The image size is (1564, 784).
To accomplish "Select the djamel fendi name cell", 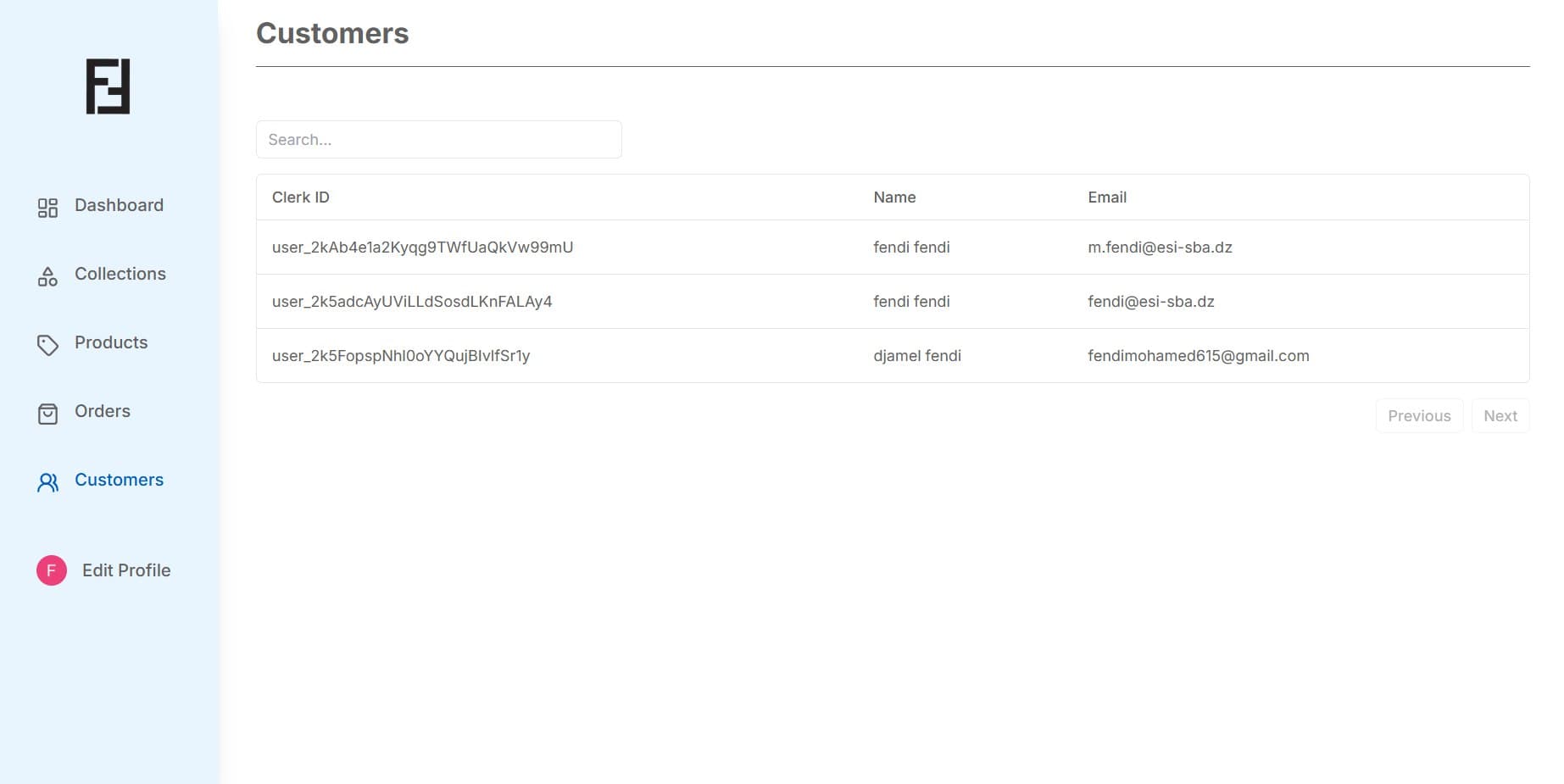I will click(x=917, y=356).
